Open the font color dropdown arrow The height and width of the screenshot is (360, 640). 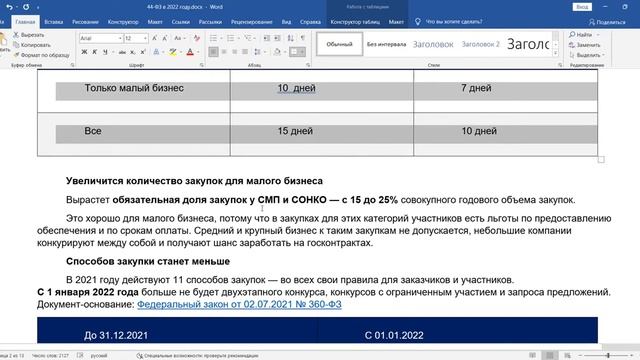point(198,52)
